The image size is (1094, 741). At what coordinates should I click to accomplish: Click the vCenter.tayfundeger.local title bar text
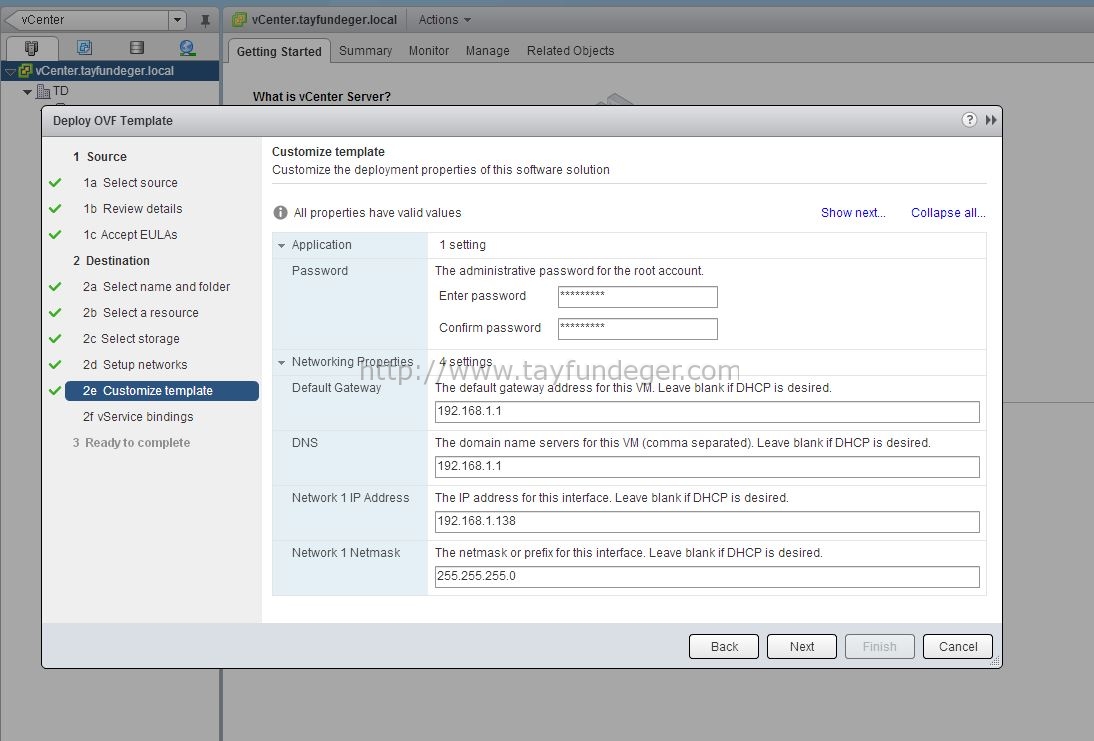(324, 20)
